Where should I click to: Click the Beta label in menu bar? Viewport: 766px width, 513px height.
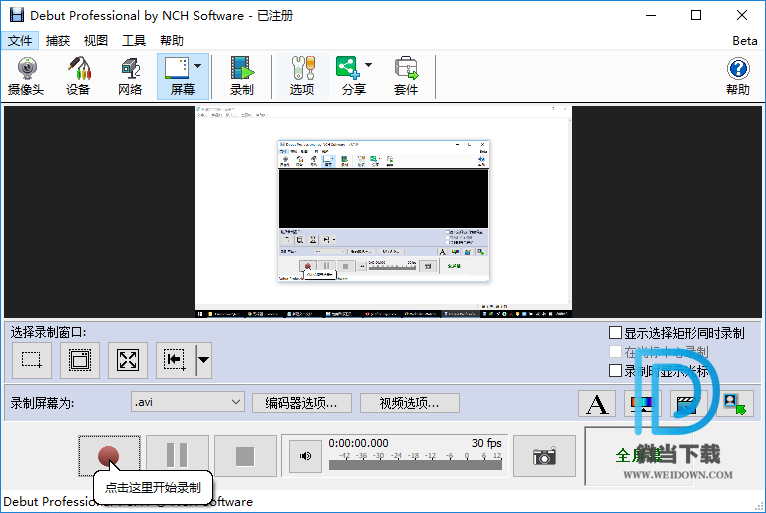(745, 41)
